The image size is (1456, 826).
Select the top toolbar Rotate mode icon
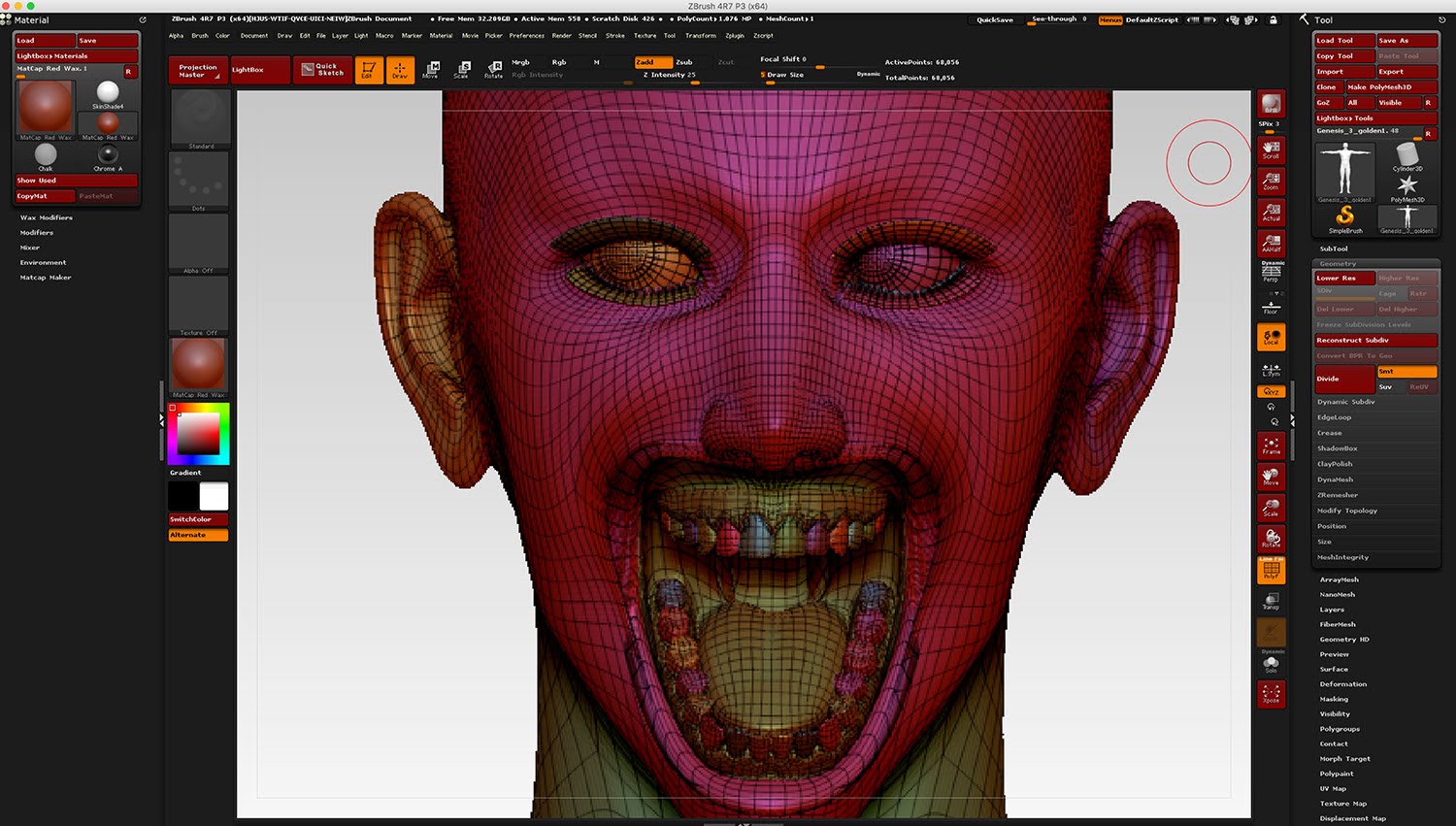493,69
